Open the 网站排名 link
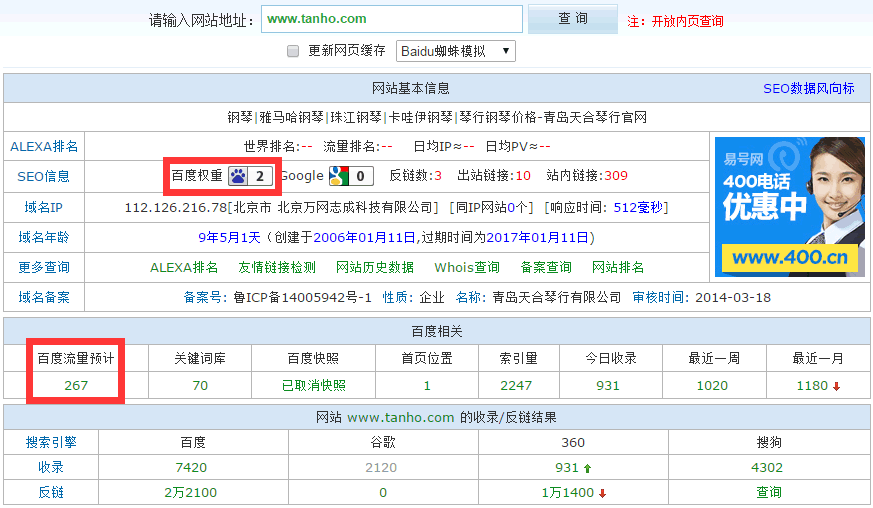 [617, 267]
